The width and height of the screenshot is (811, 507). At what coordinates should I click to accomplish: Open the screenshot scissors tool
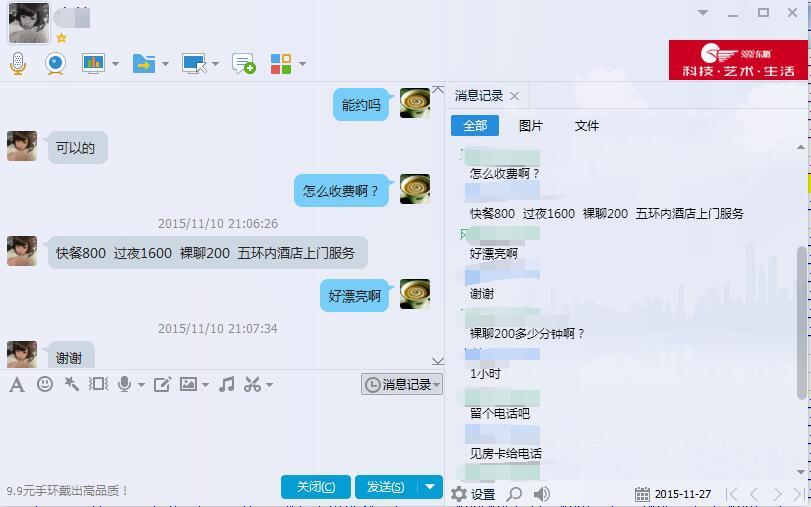(x=252, y=384)
